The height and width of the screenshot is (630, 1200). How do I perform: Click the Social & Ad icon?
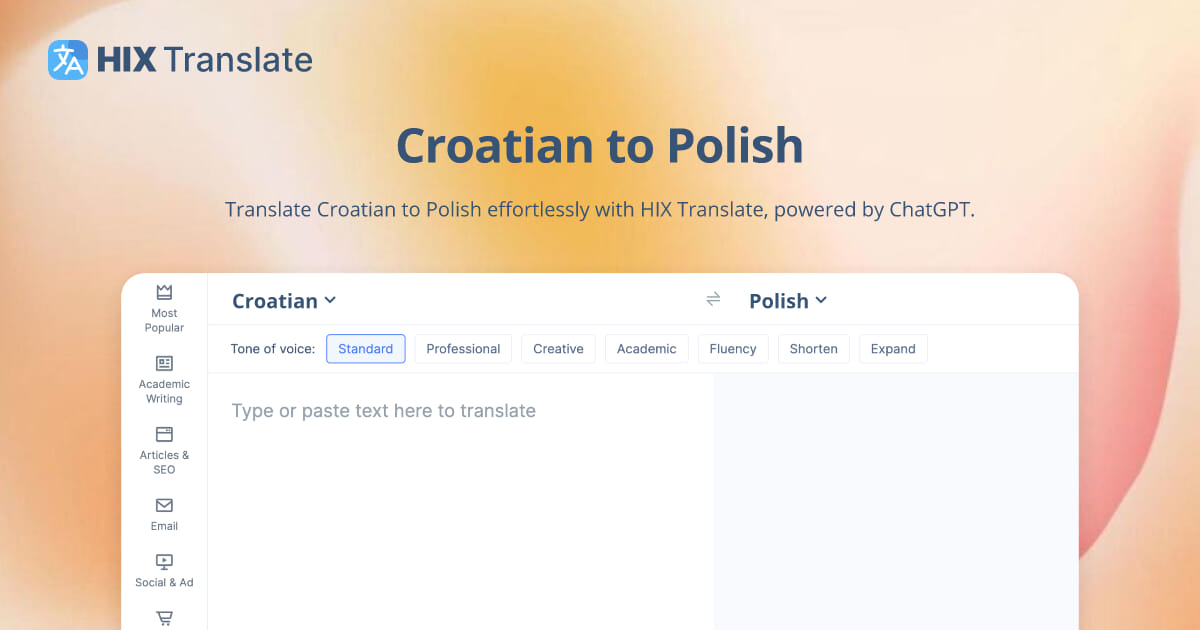(163, 563)
